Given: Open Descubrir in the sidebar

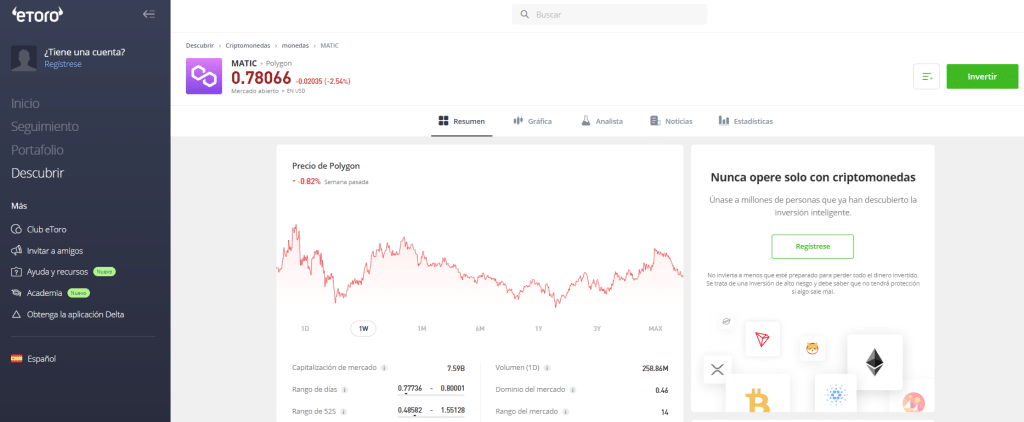Looking at the screenshot, I should click(x=37, y=173).
